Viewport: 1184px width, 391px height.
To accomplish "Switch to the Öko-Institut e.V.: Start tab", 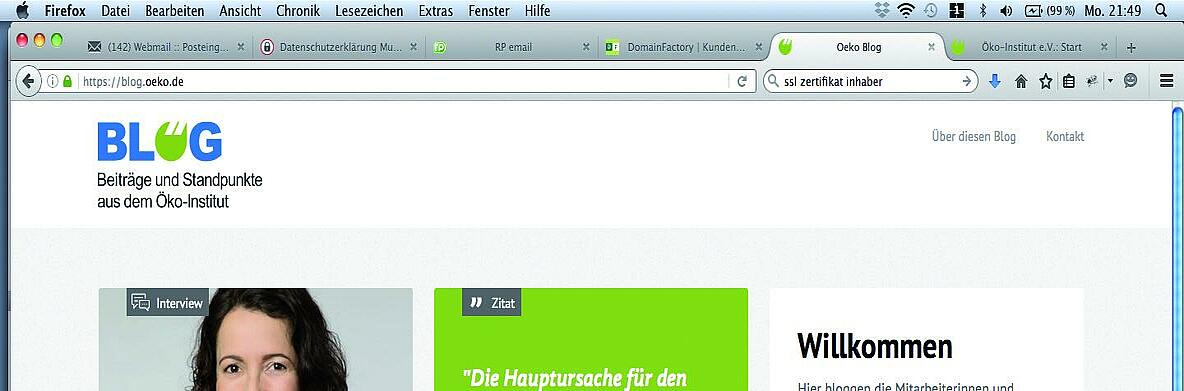I will tap(1030, 47).
